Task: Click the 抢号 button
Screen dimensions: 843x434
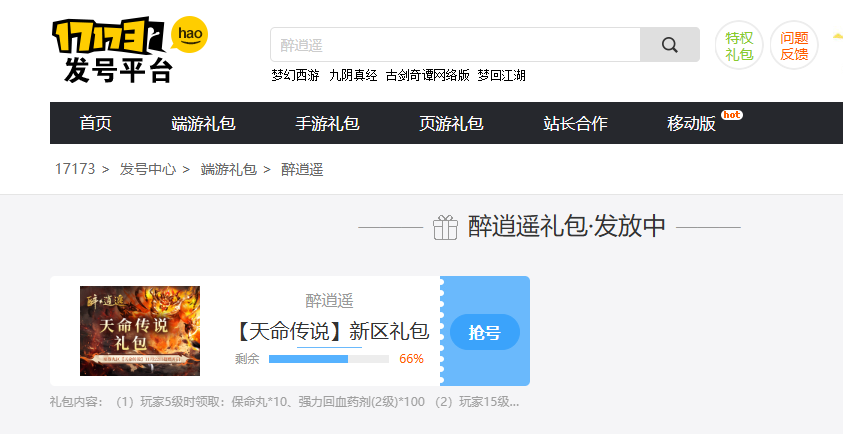Action: coord(485,332)
